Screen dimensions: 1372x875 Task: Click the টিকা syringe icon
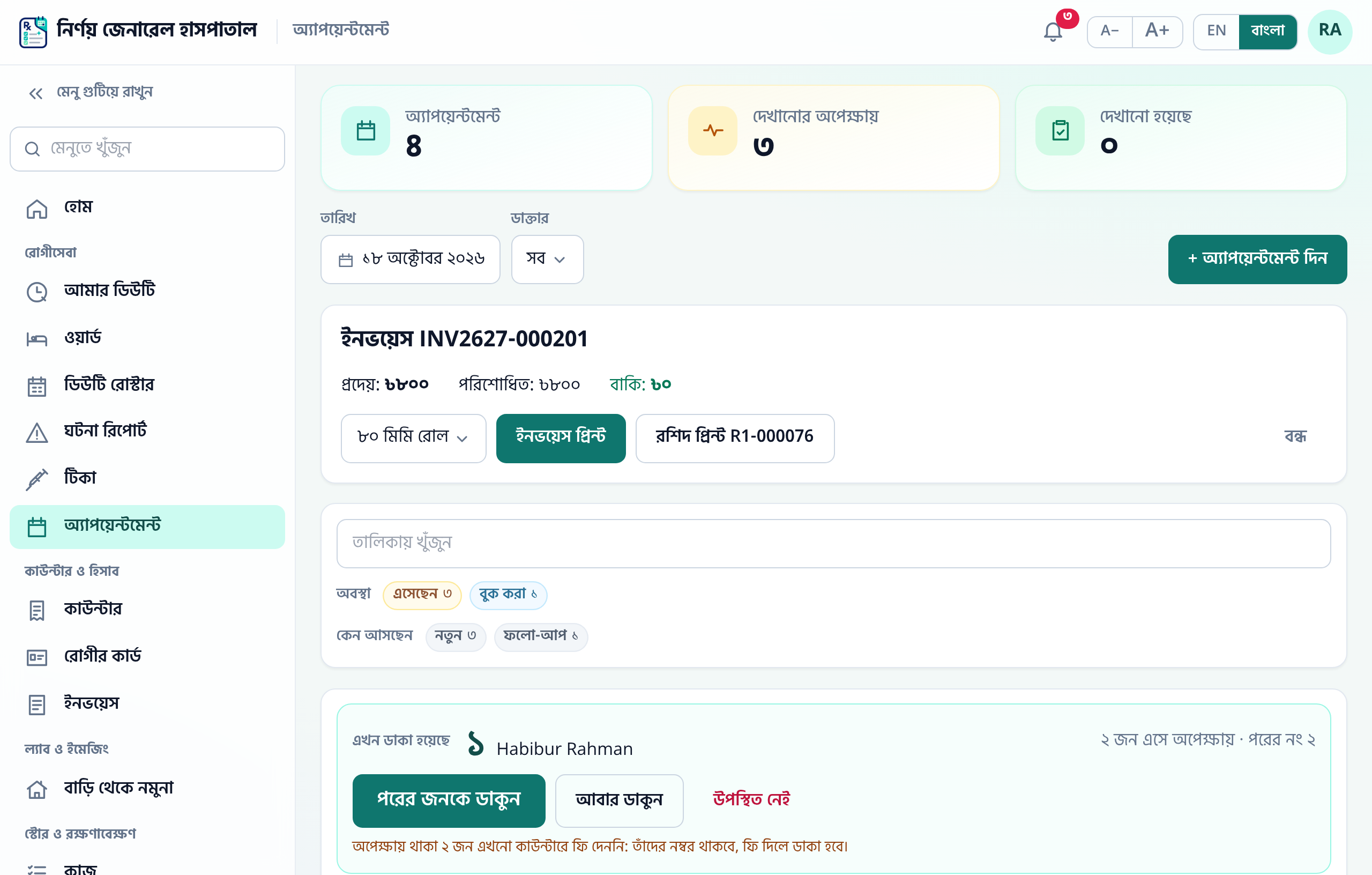(37, 479)
